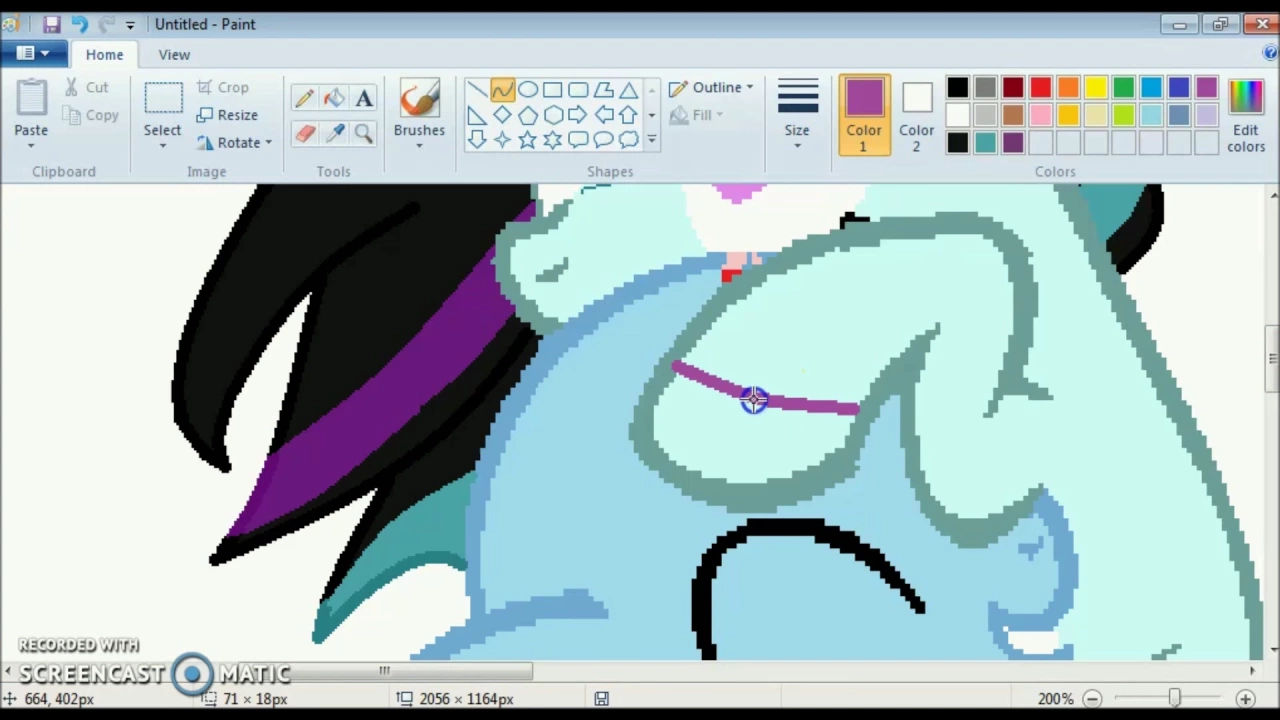The width and height of the screenshot is (1280, 720).
Task: Switch to the Home tab
Action: coord(104,55)
